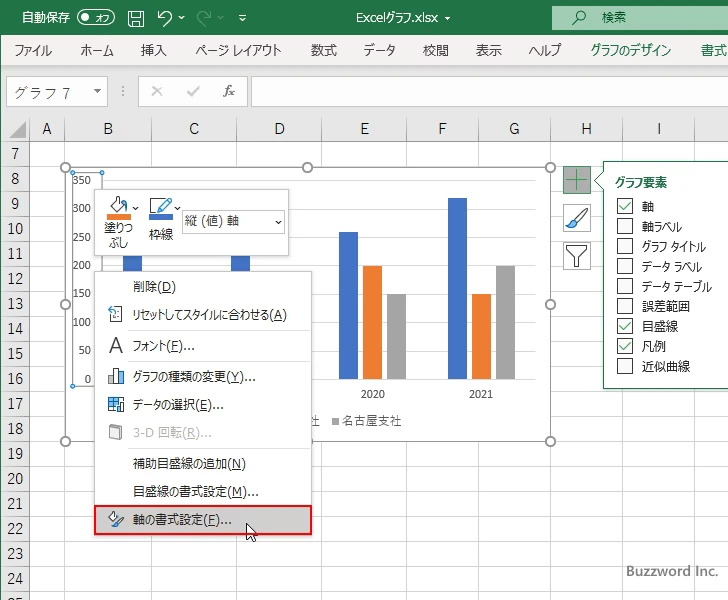Expand the 塗りつぶし fill color arrow

(136, 208)
